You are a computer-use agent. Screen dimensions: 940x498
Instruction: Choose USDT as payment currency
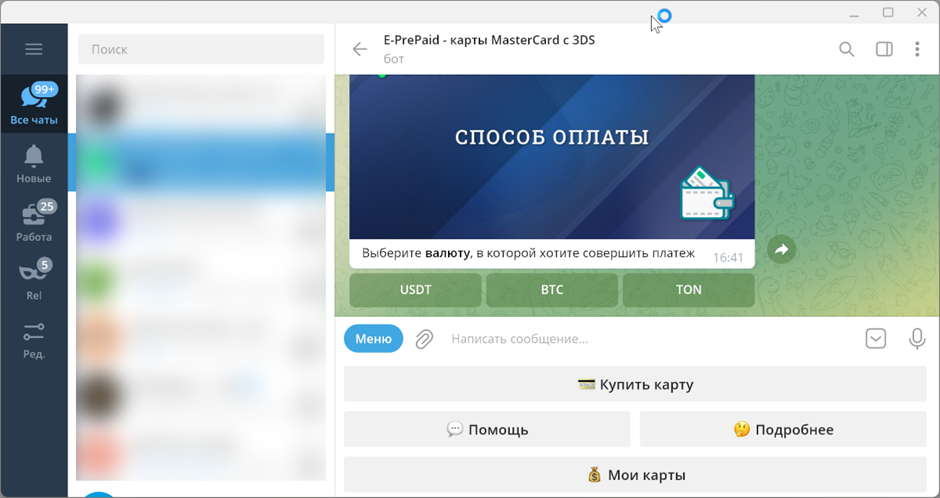[415, 290]
